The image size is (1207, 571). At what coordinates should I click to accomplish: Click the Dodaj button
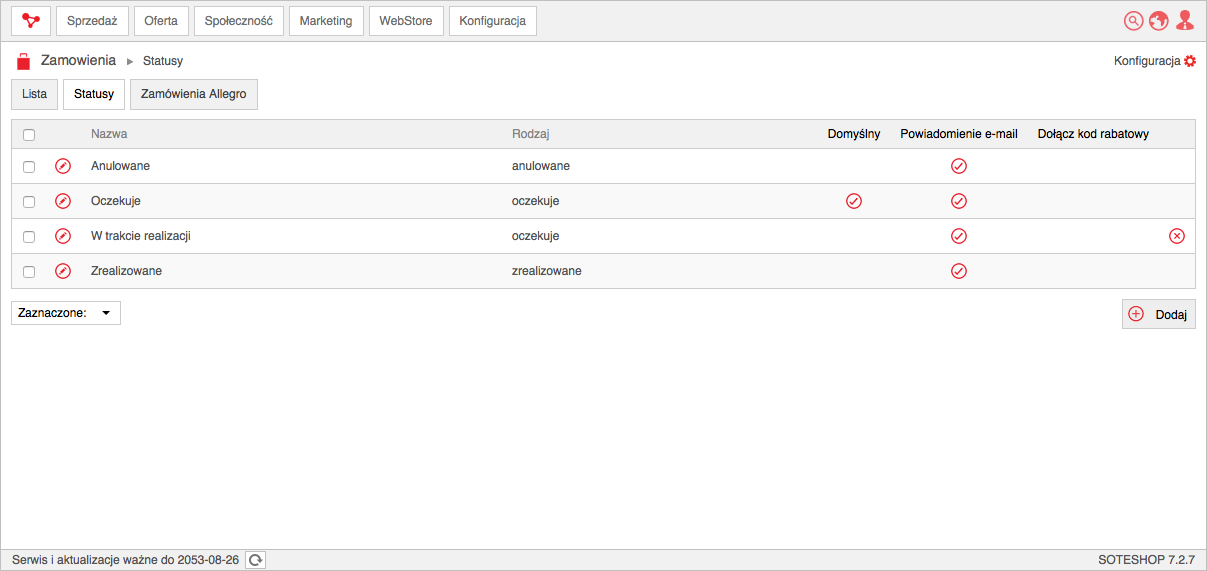point(1159,314)
